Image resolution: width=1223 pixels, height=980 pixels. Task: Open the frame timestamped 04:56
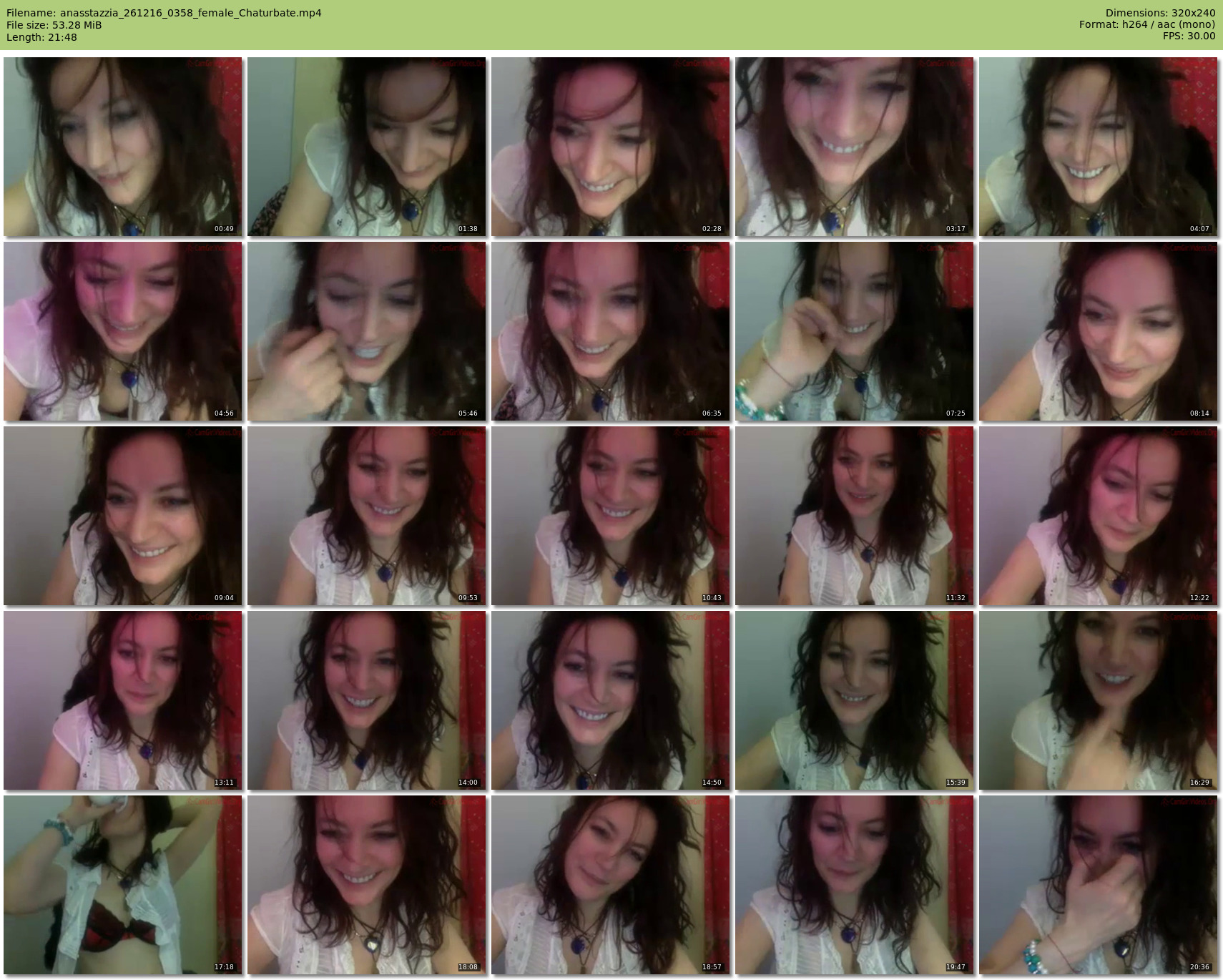122,331
